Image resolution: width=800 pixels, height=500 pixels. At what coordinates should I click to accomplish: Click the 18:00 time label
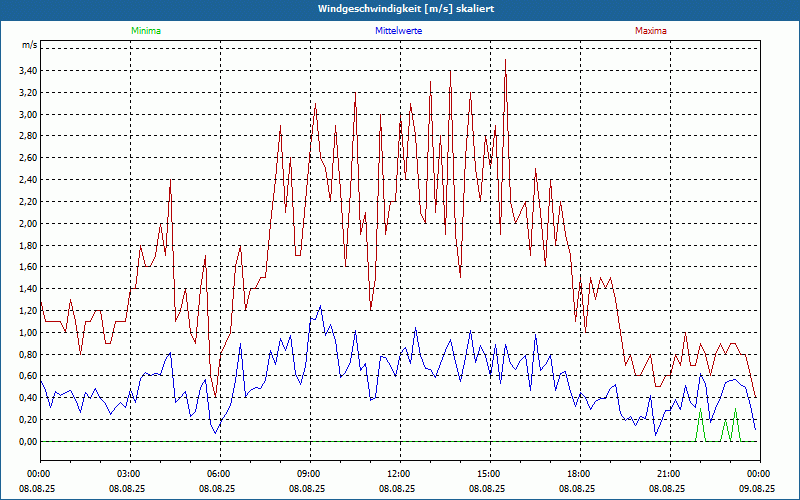(580, 474)
